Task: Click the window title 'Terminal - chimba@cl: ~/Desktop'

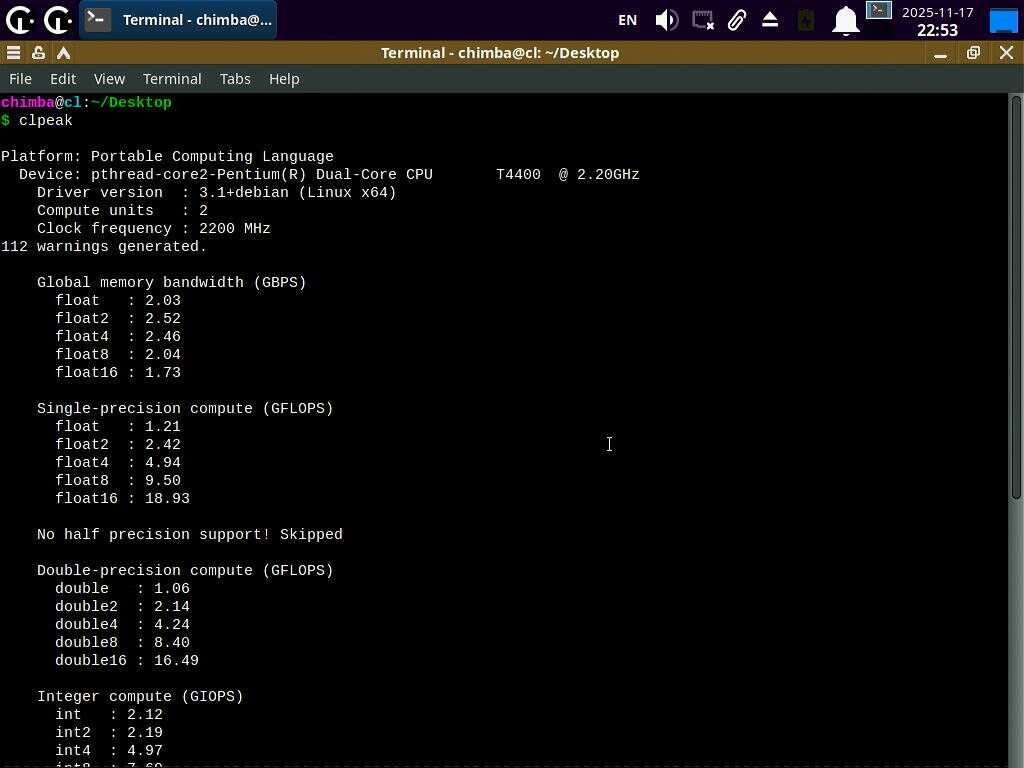Action: [500, 53]
